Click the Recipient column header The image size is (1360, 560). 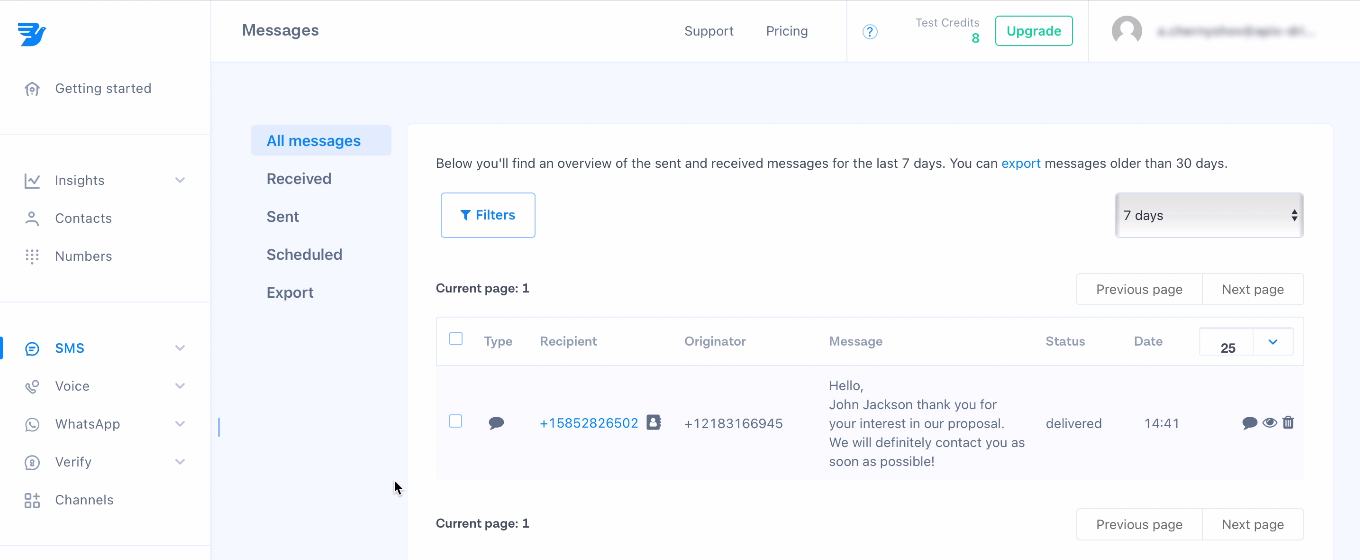[569, 341]
